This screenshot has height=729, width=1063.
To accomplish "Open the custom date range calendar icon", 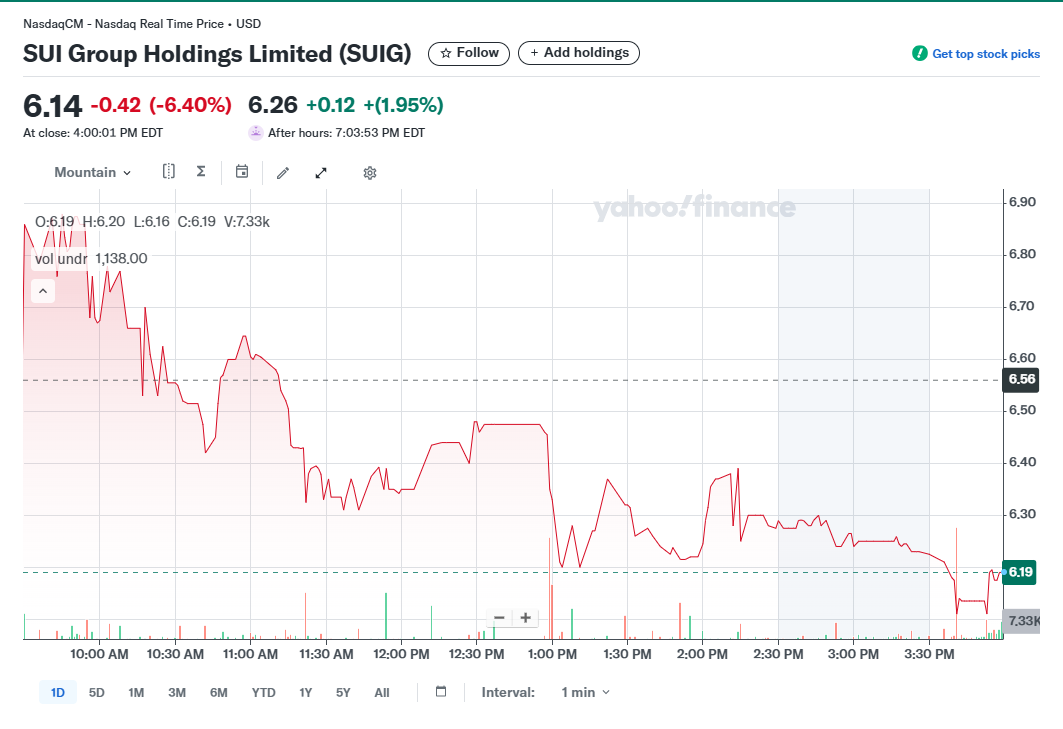I will coord(441,692).
